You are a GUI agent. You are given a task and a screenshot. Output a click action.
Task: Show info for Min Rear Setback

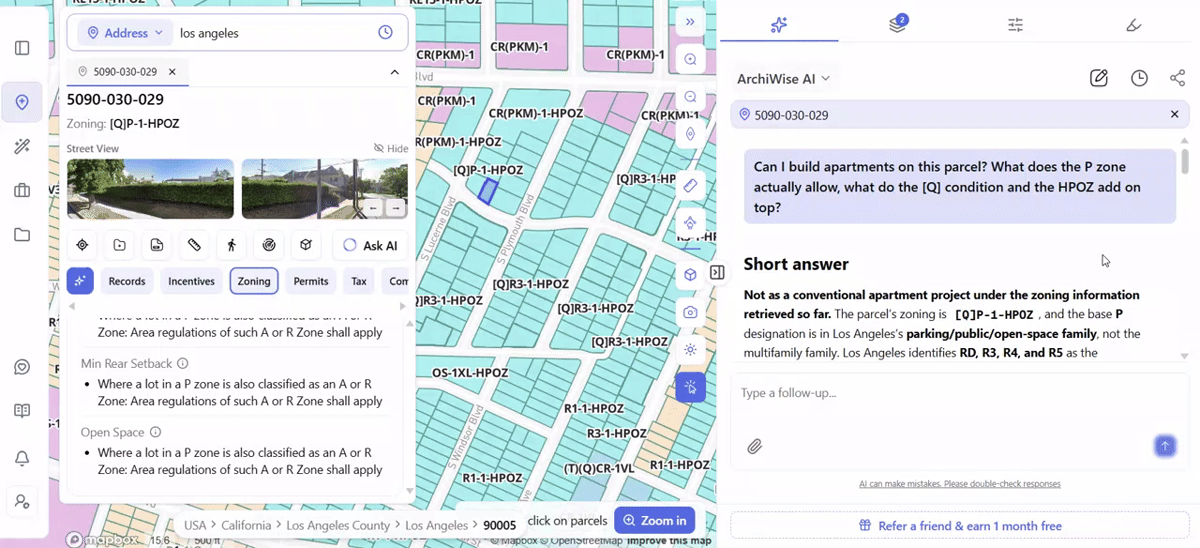[182, 363]
